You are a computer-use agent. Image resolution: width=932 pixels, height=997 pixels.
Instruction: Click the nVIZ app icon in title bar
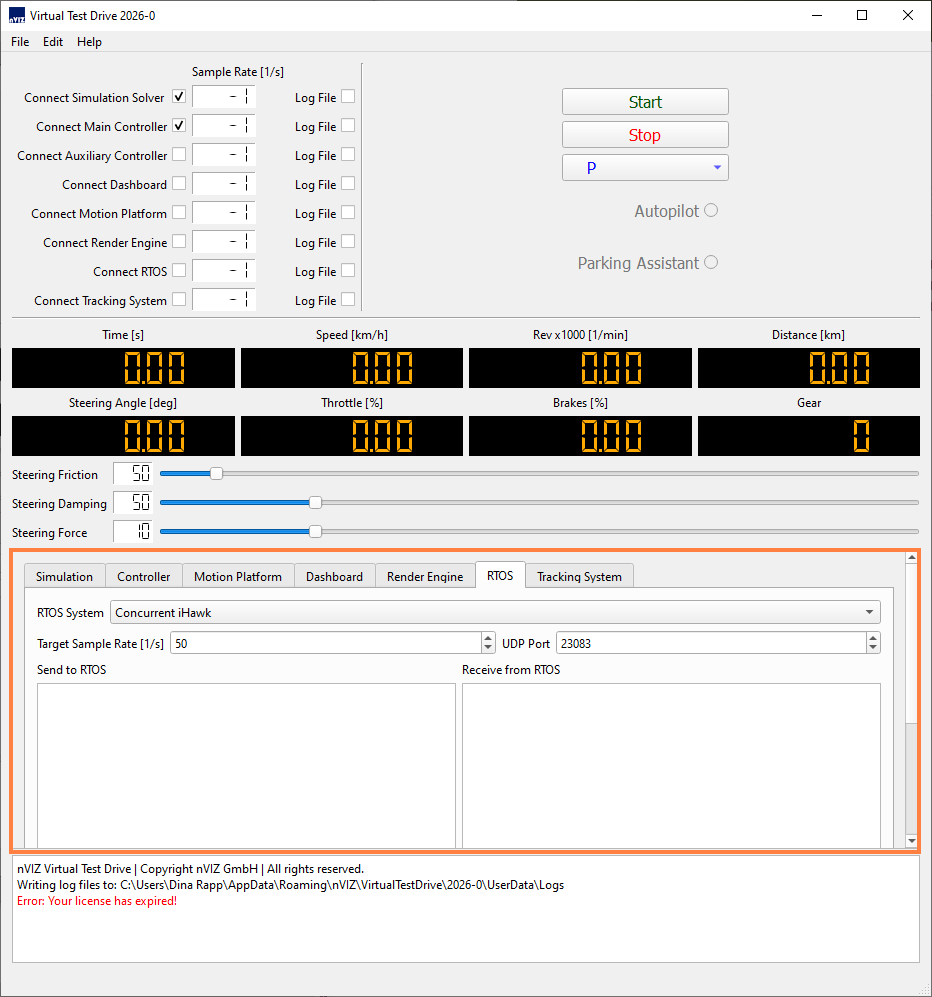click(17, 15)
